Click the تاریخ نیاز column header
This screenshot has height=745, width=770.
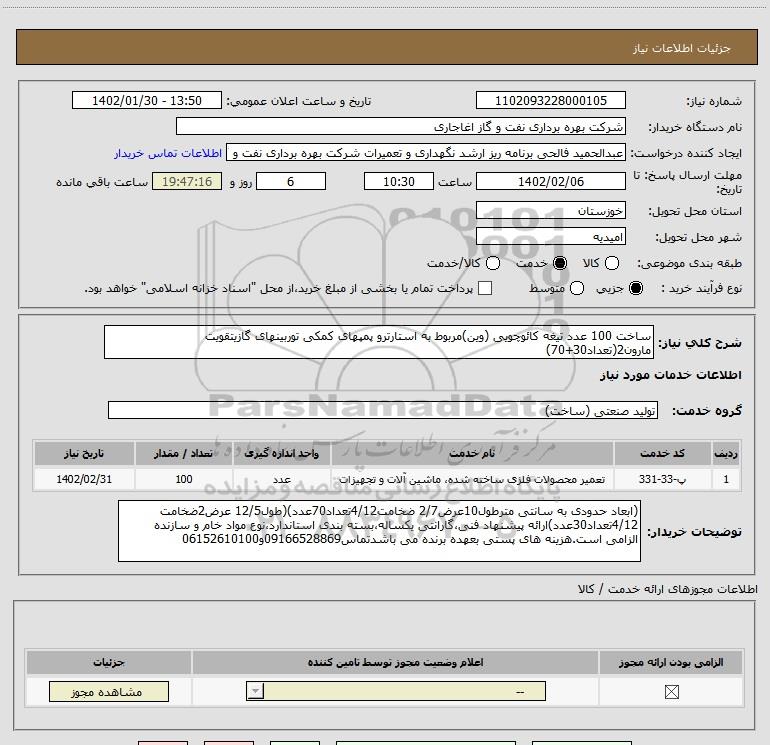[x=84, y=453]
